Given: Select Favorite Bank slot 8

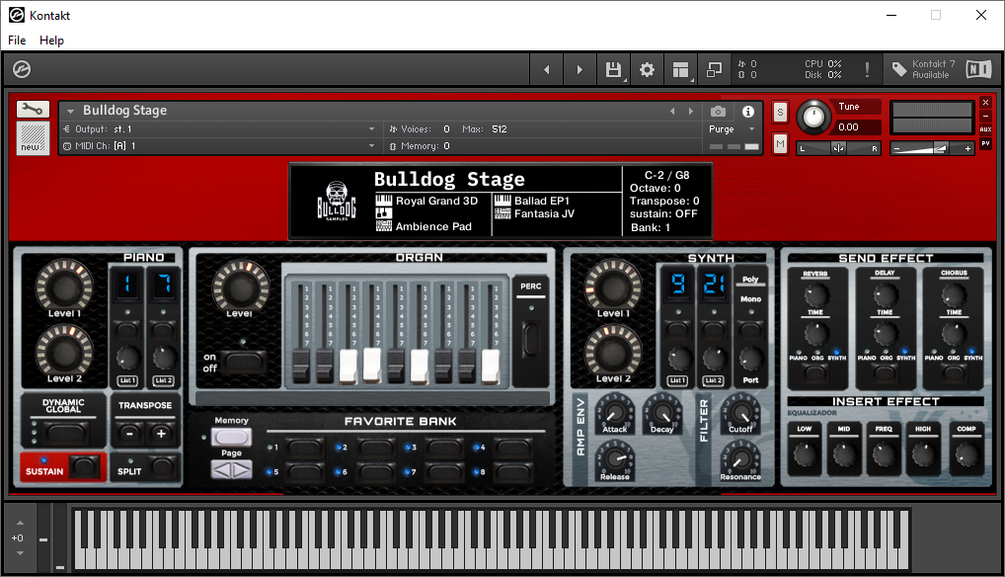Looking at the screenshot, I should click(x=513, y=472).
